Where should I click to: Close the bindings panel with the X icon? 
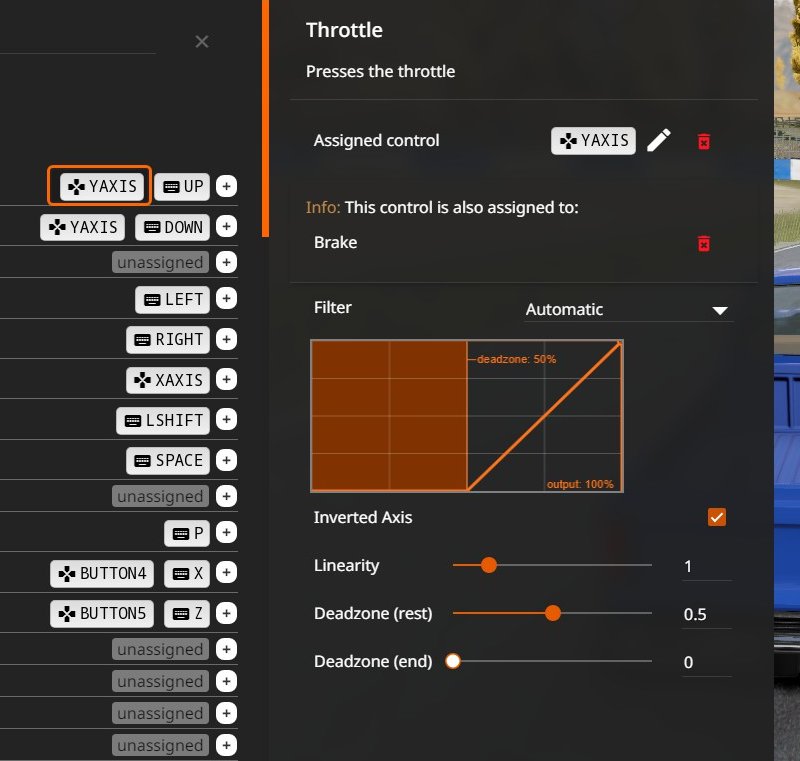pyautogui.click(x=202, y=41)
